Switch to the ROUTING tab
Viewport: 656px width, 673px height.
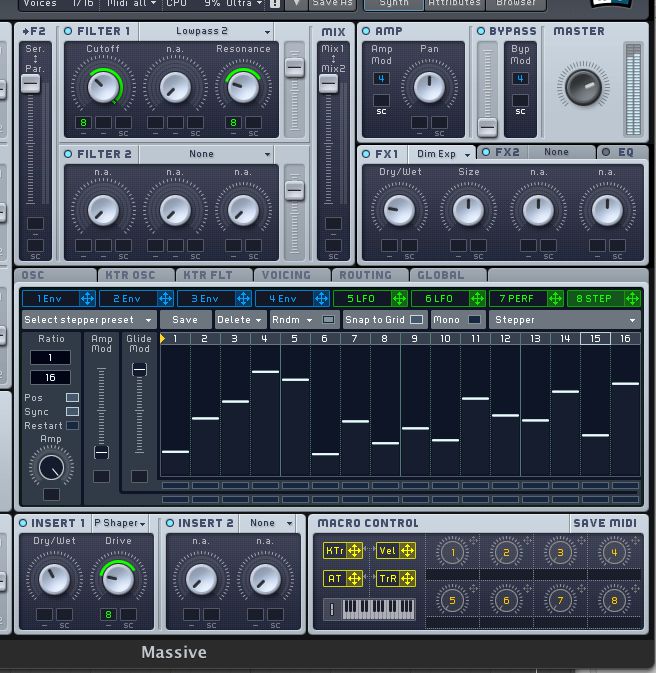click(x=371, y=275)
